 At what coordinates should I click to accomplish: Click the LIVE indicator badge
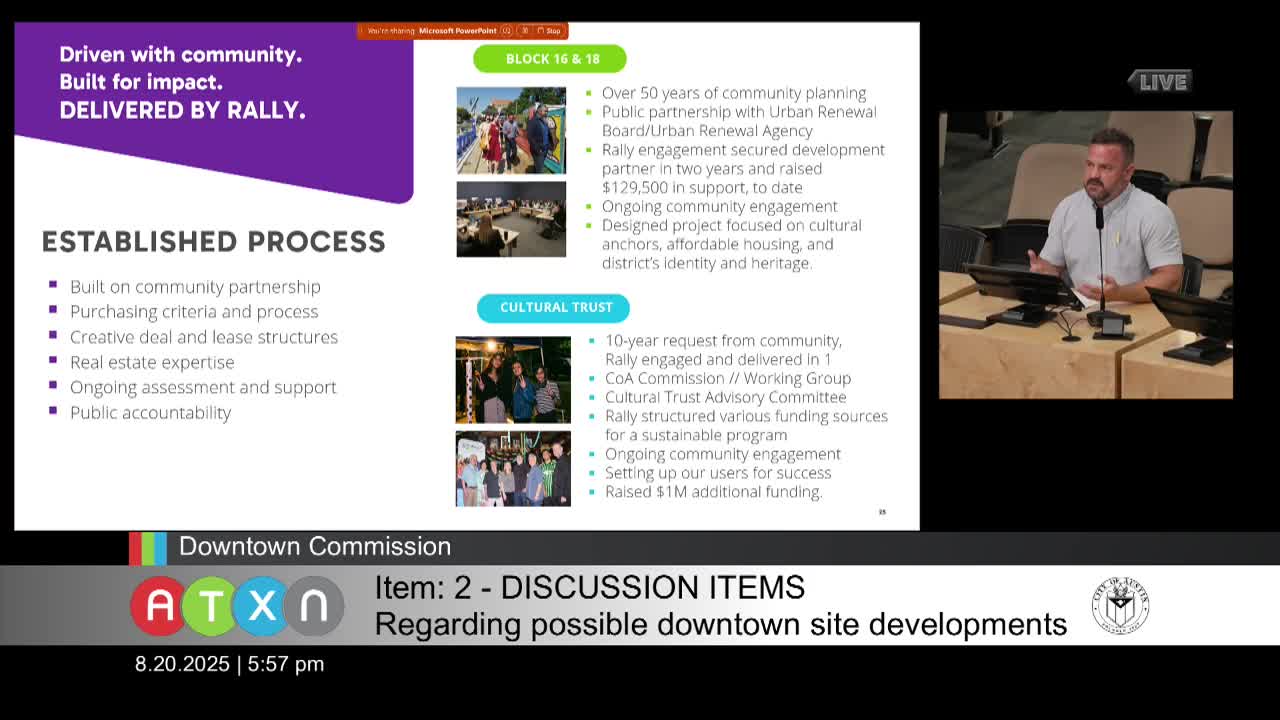pyautogui.click(x=1160, y=82)
